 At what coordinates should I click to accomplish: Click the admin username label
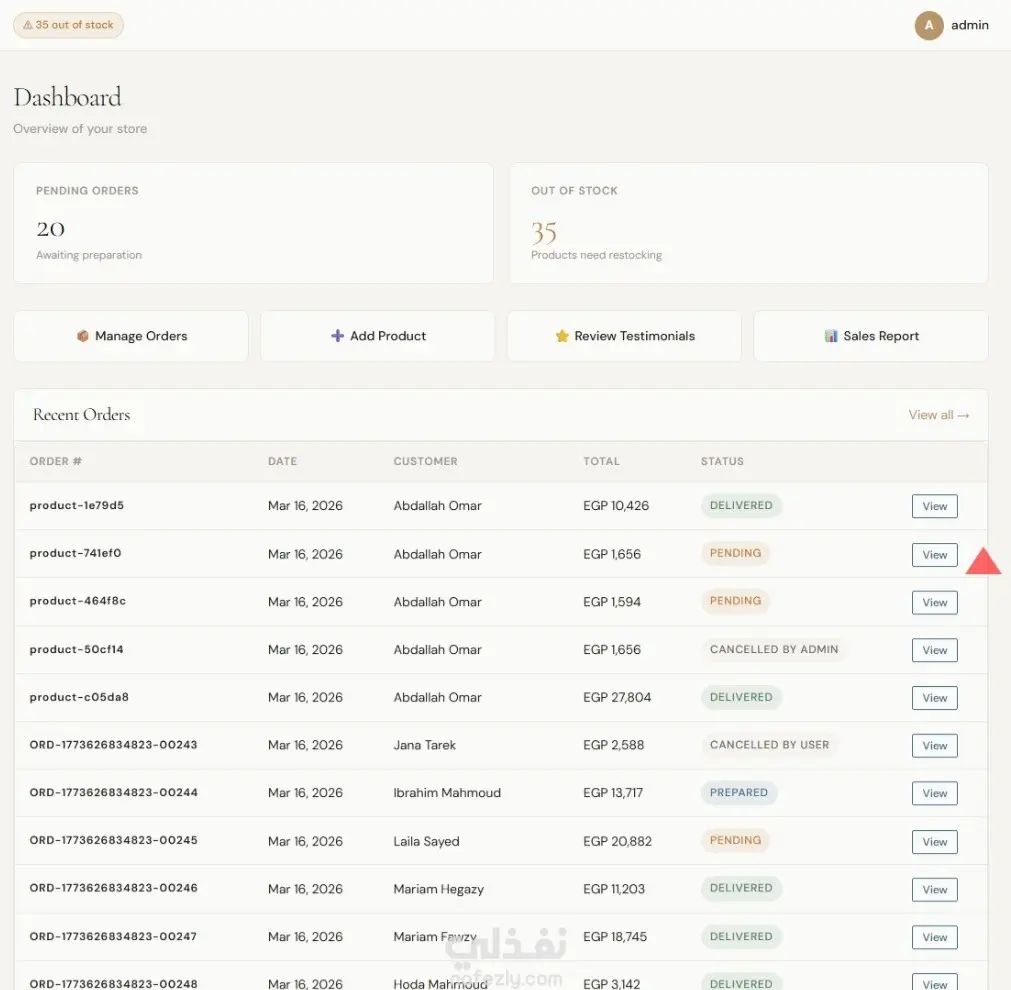(x=969, y=25)
